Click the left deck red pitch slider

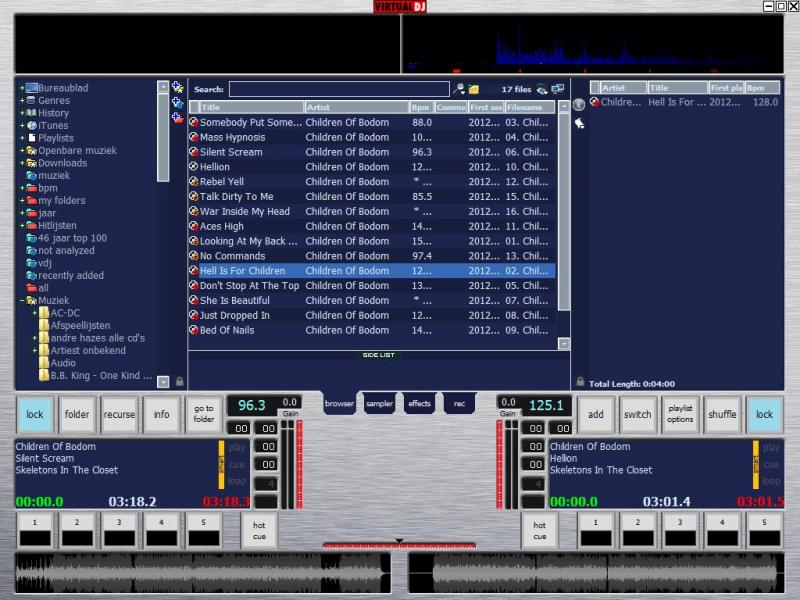(299, 464)
